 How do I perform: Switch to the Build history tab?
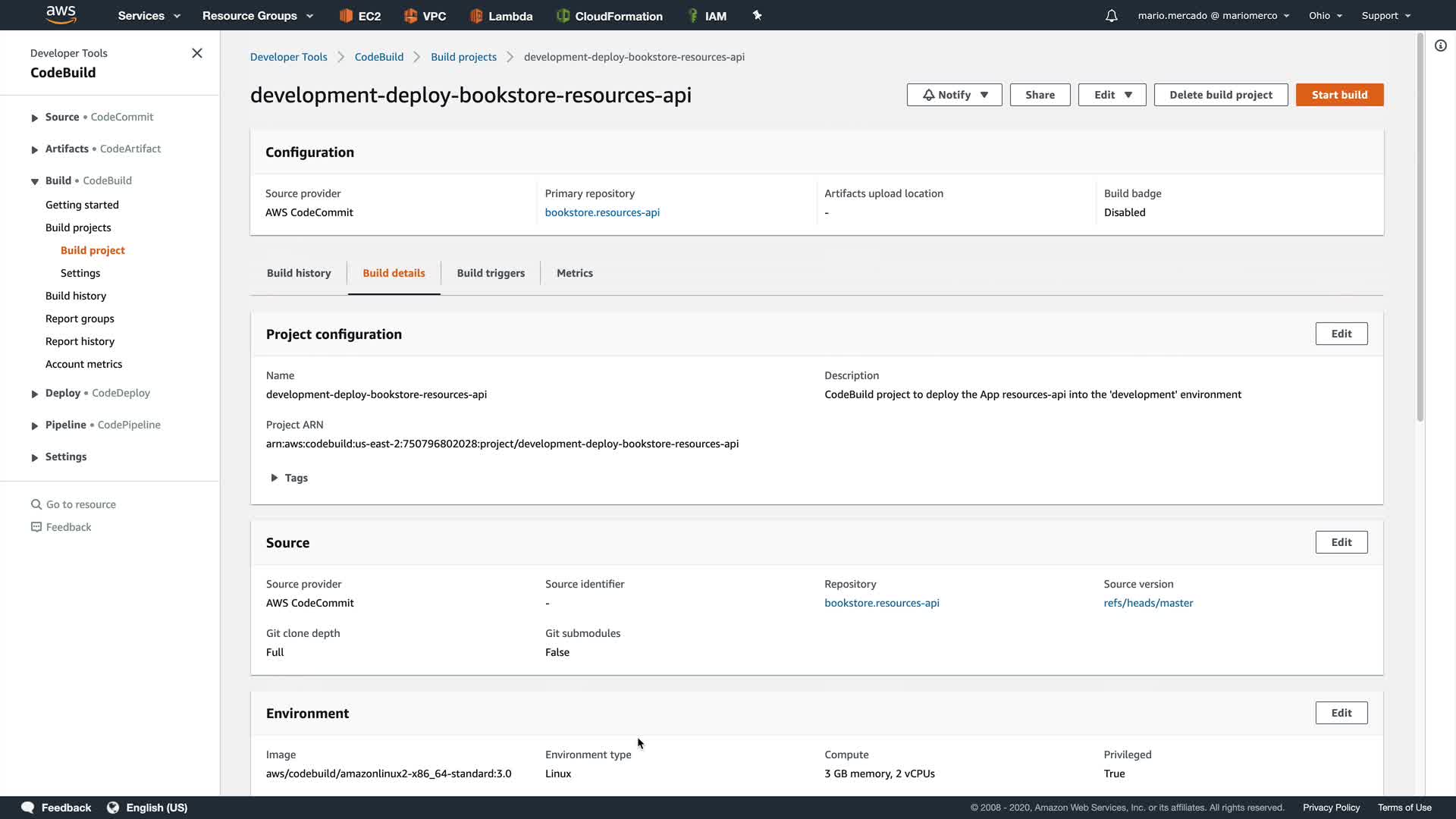[x=299, y=273]
